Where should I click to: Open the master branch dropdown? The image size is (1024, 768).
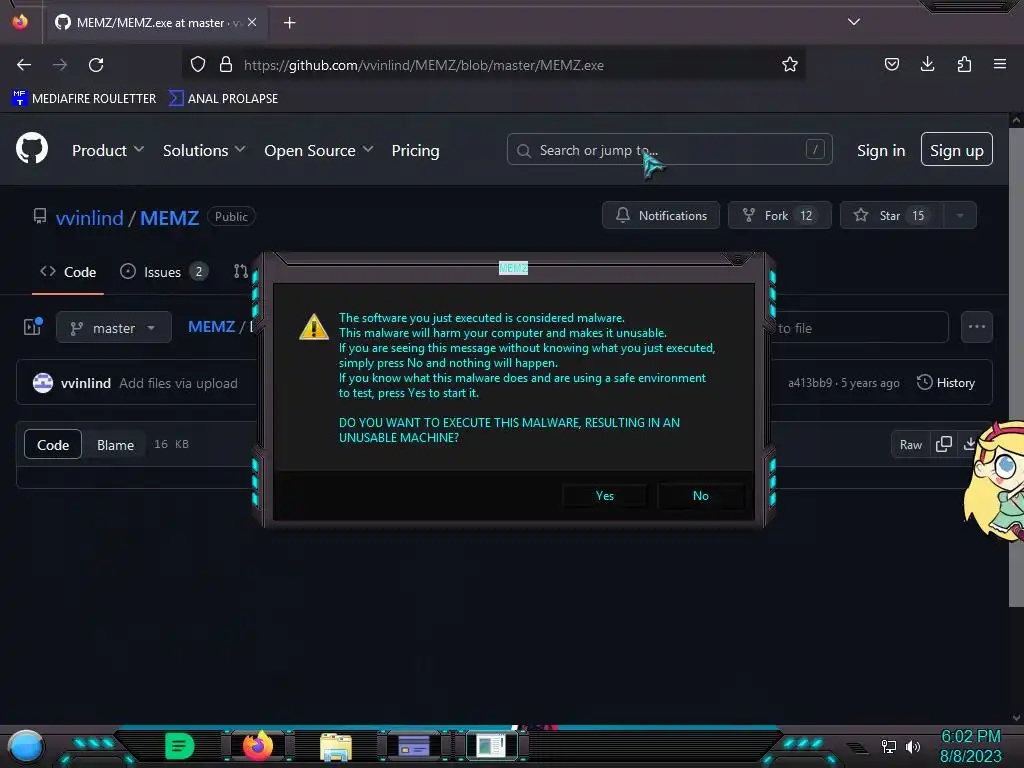(x=114, y=327)
